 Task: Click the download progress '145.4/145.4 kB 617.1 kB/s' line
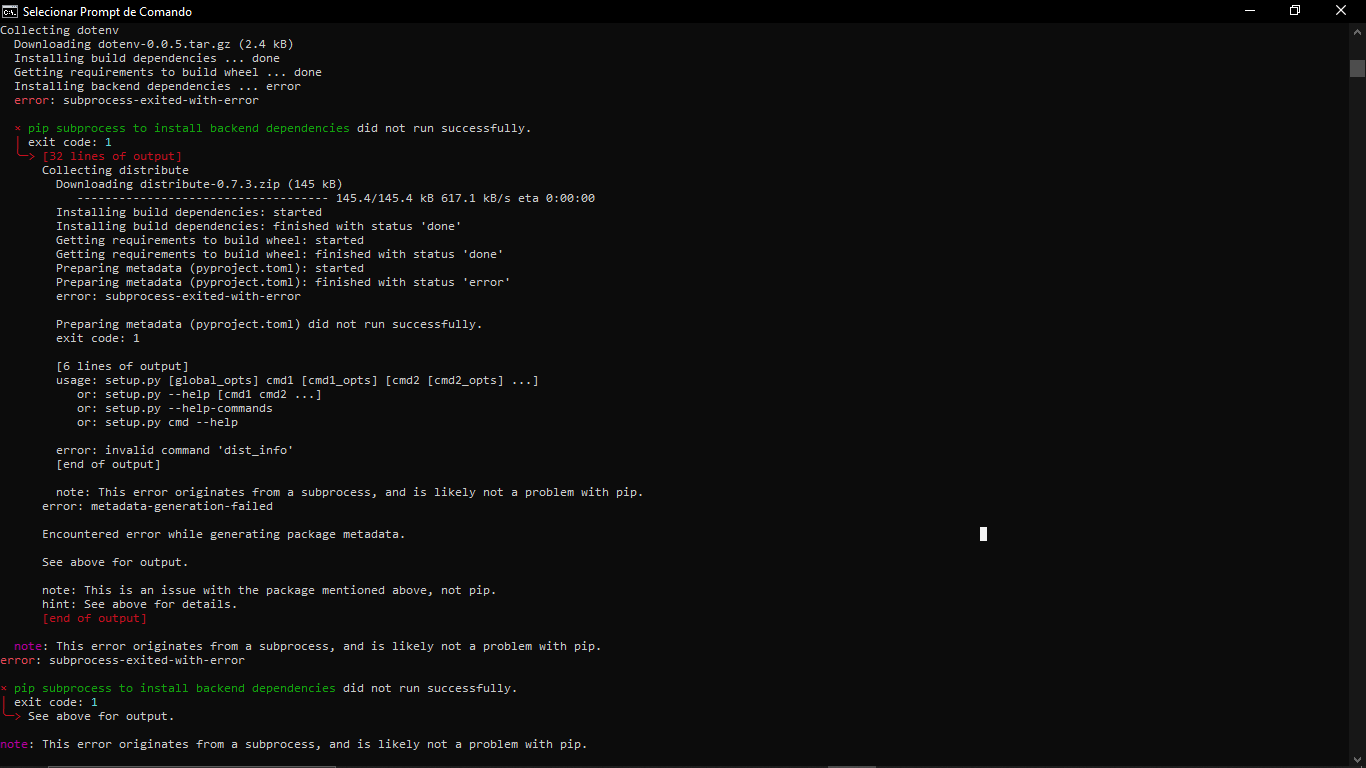pyautogui.click(x=336, y=198)
